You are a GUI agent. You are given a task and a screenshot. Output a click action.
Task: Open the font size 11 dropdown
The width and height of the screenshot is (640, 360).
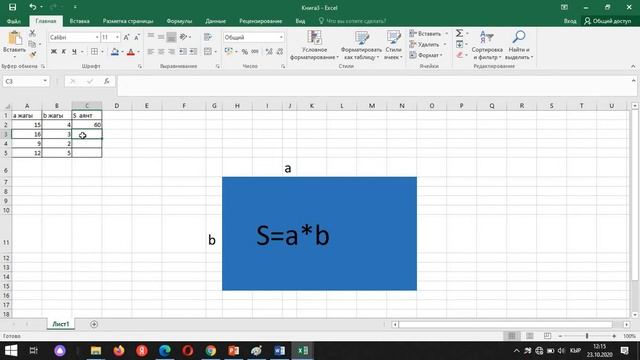(117, 37)
